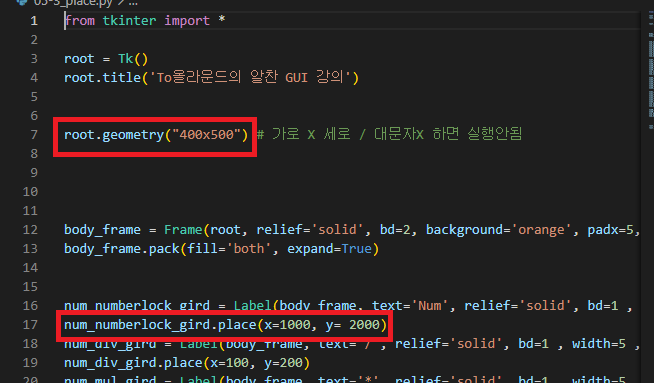Click the breadcrumb file name at top
Screen dimensions: 654x383
tap(74, 3)
